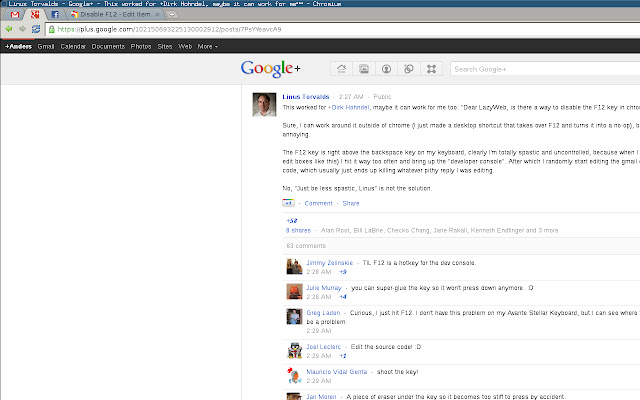Click the Search Google+ field
This screenshot has height=400, width=640.
[x=545, y=69]
